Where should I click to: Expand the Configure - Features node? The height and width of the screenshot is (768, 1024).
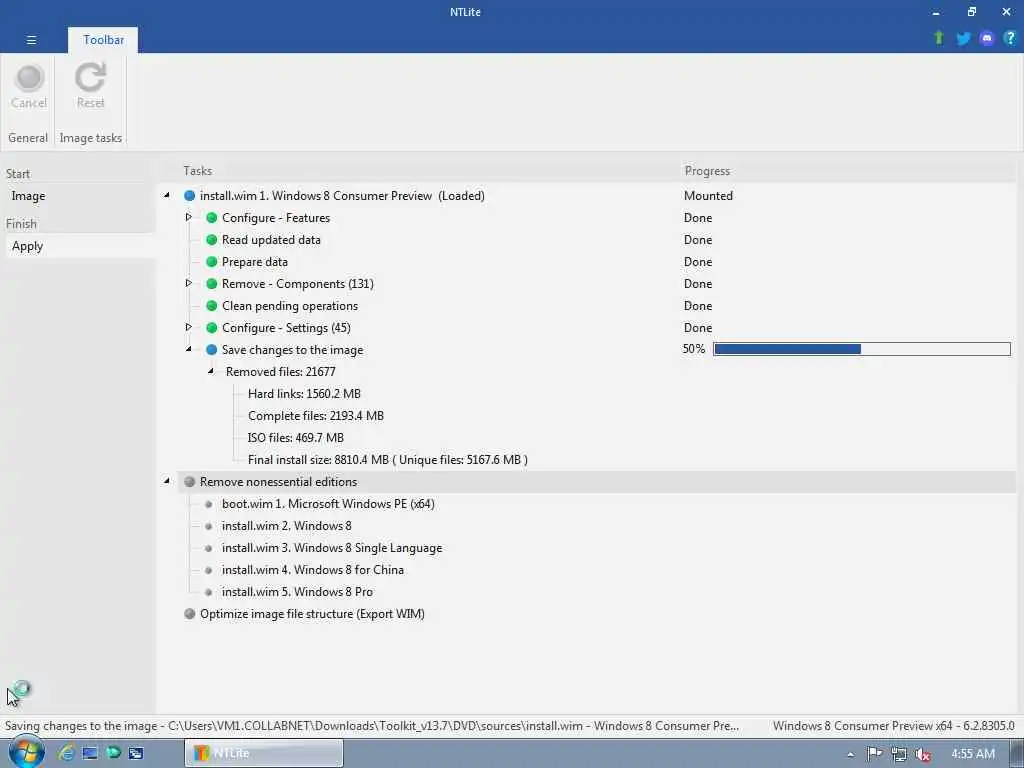(189, 217)
